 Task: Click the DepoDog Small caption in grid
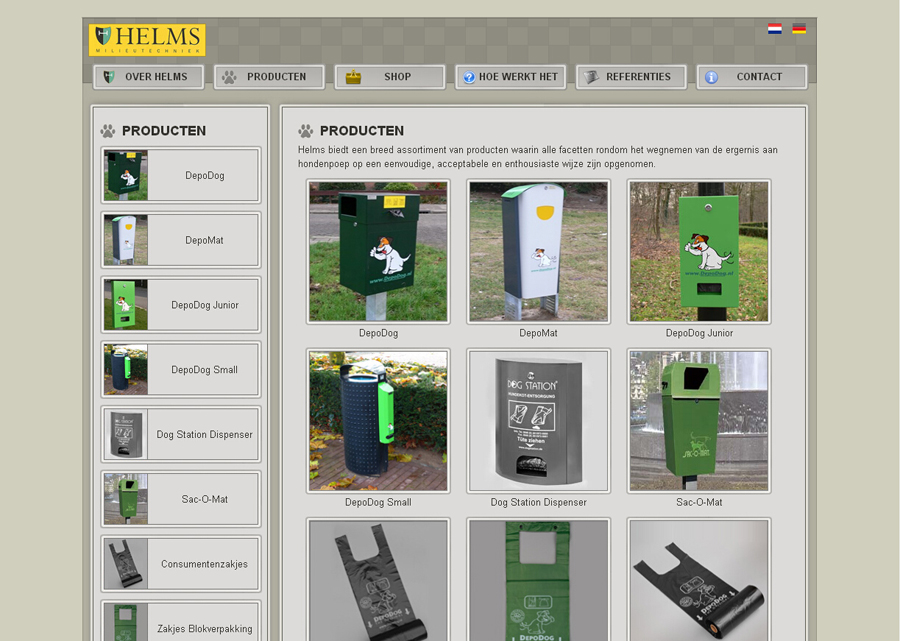pos(378,502)
